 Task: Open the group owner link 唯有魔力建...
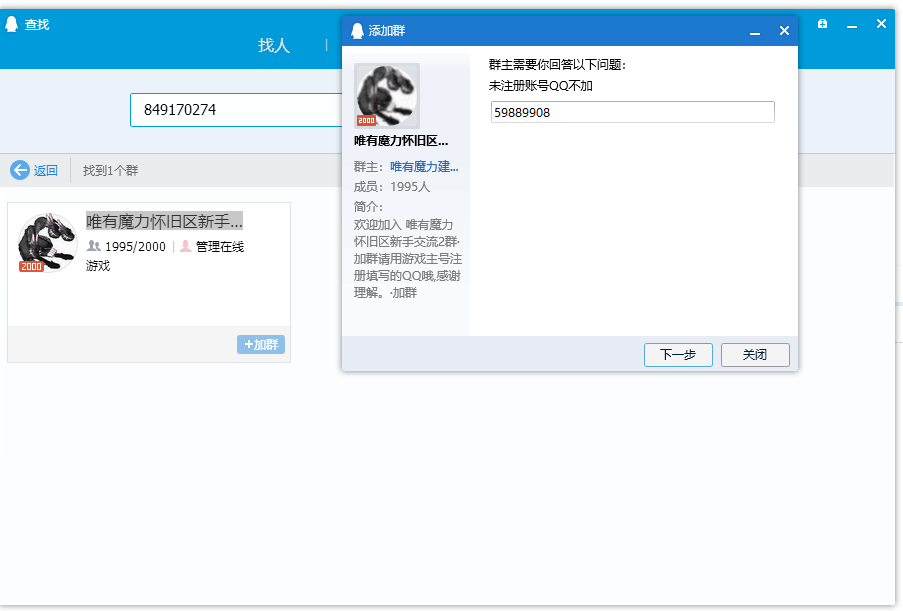424,167
